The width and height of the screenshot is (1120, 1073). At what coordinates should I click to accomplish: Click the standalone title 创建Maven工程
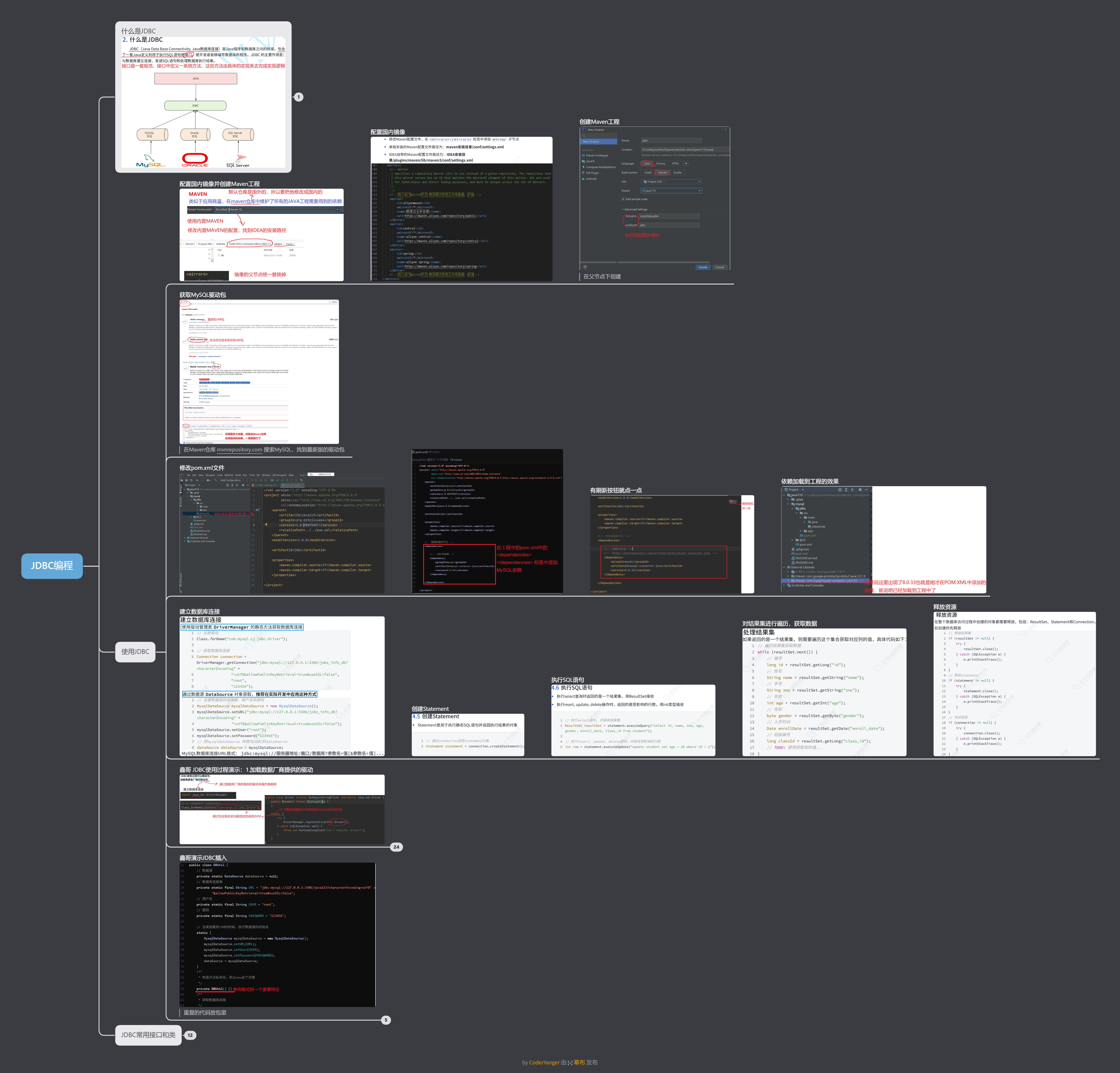(x=599, y=122)
